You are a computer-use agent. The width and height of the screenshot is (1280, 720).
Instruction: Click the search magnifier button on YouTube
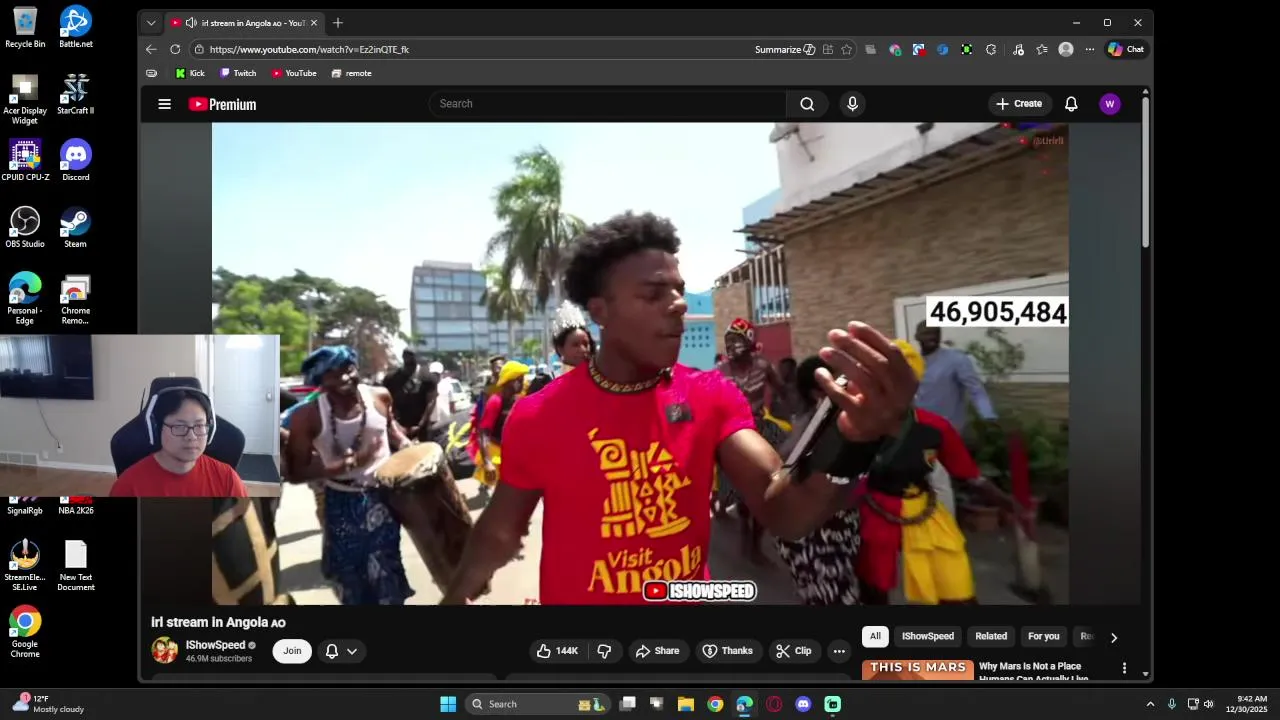[x=807, y=104]
